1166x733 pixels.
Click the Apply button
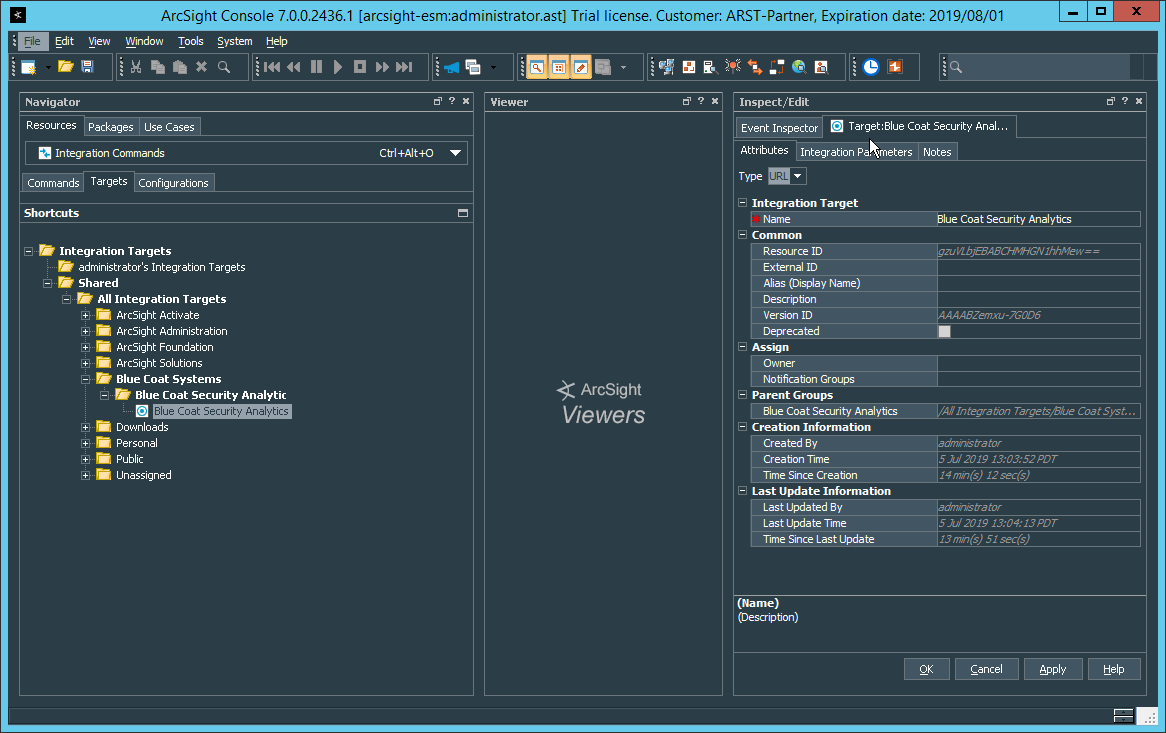pos(1052,669)
